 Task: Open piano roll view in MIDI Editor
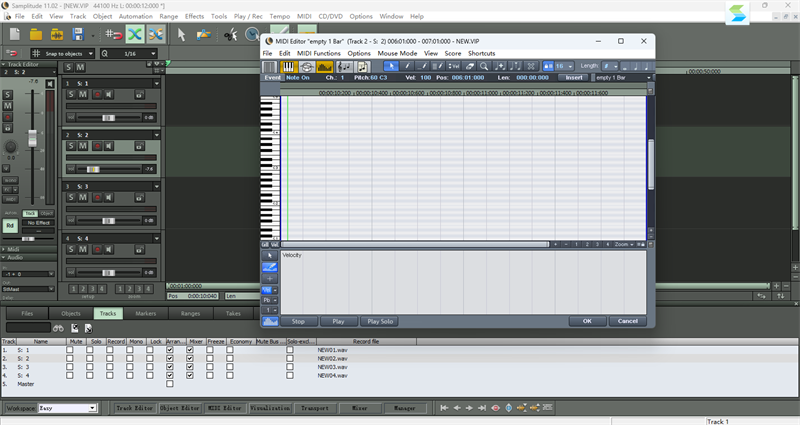287,66
